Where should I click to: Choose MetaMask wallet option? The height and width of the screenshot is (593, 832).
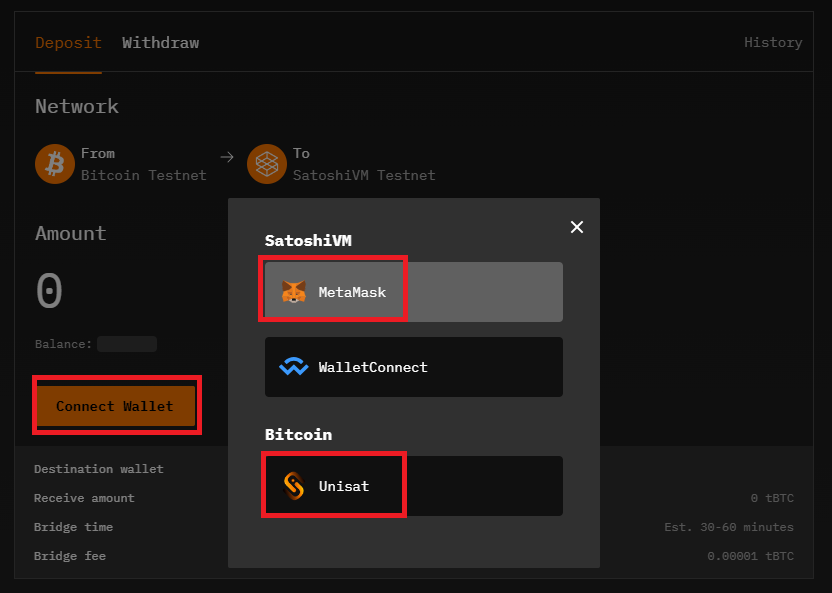[414, 292]
